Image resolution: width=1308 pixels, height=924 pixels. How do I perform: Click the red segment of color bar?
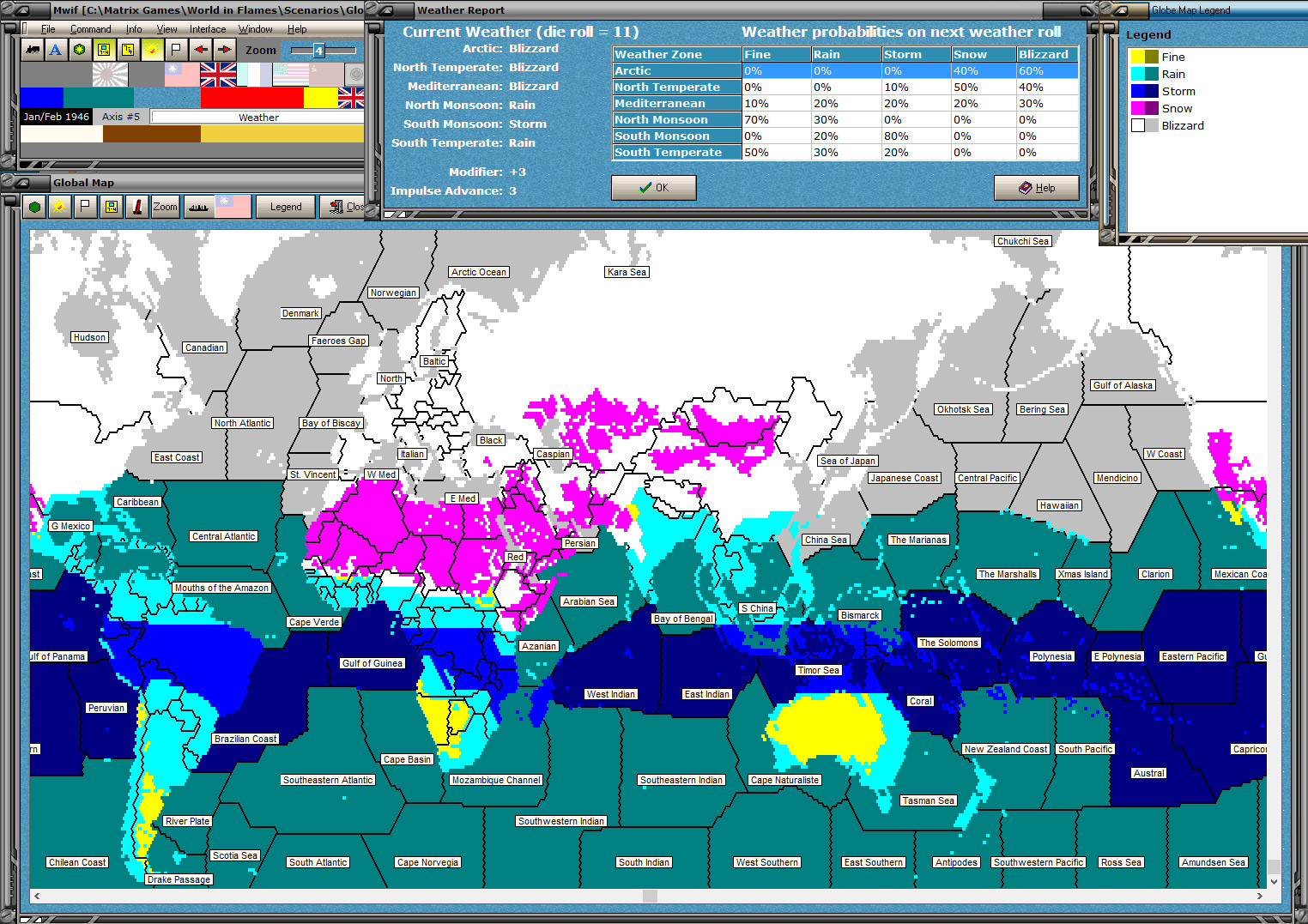(252, 98)
